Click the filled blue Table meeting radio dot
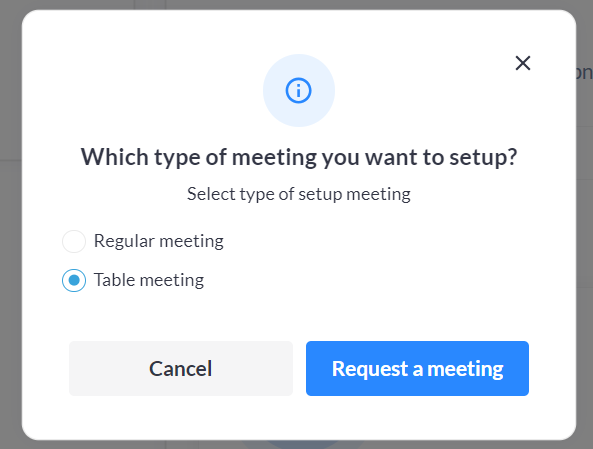Image resolution: width=593 pixels, height=449 pixels. coord(74,280)
